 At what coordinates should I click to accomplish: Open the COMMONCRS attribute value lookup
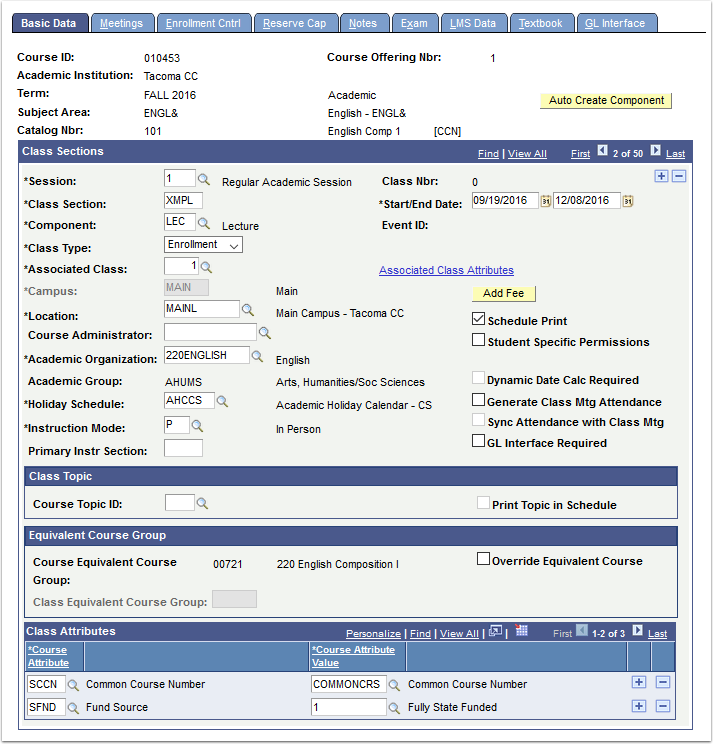click(x=394, y=685)
